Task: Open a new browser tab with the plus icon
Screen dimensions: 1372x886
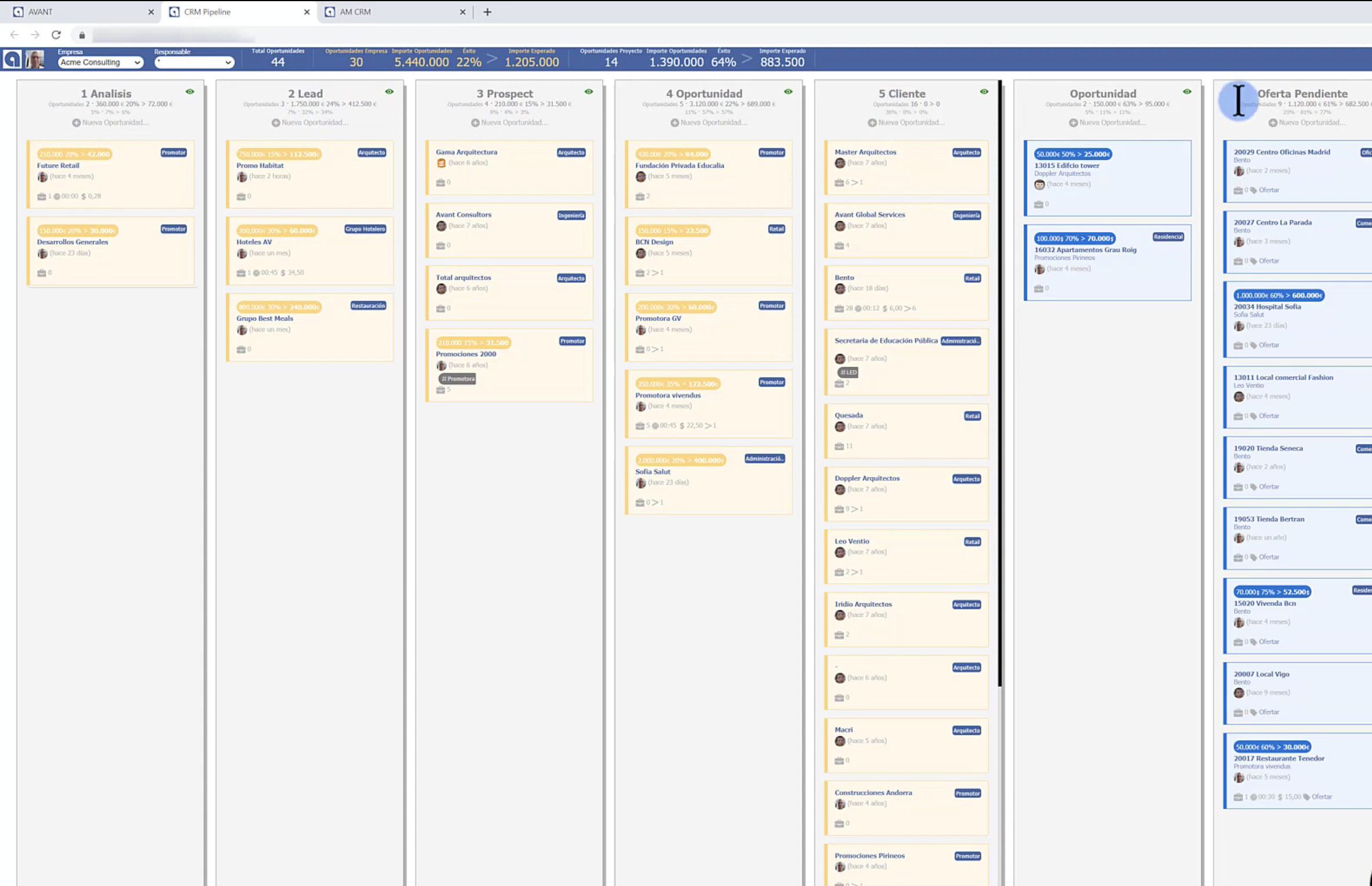Action: [487, 12]
